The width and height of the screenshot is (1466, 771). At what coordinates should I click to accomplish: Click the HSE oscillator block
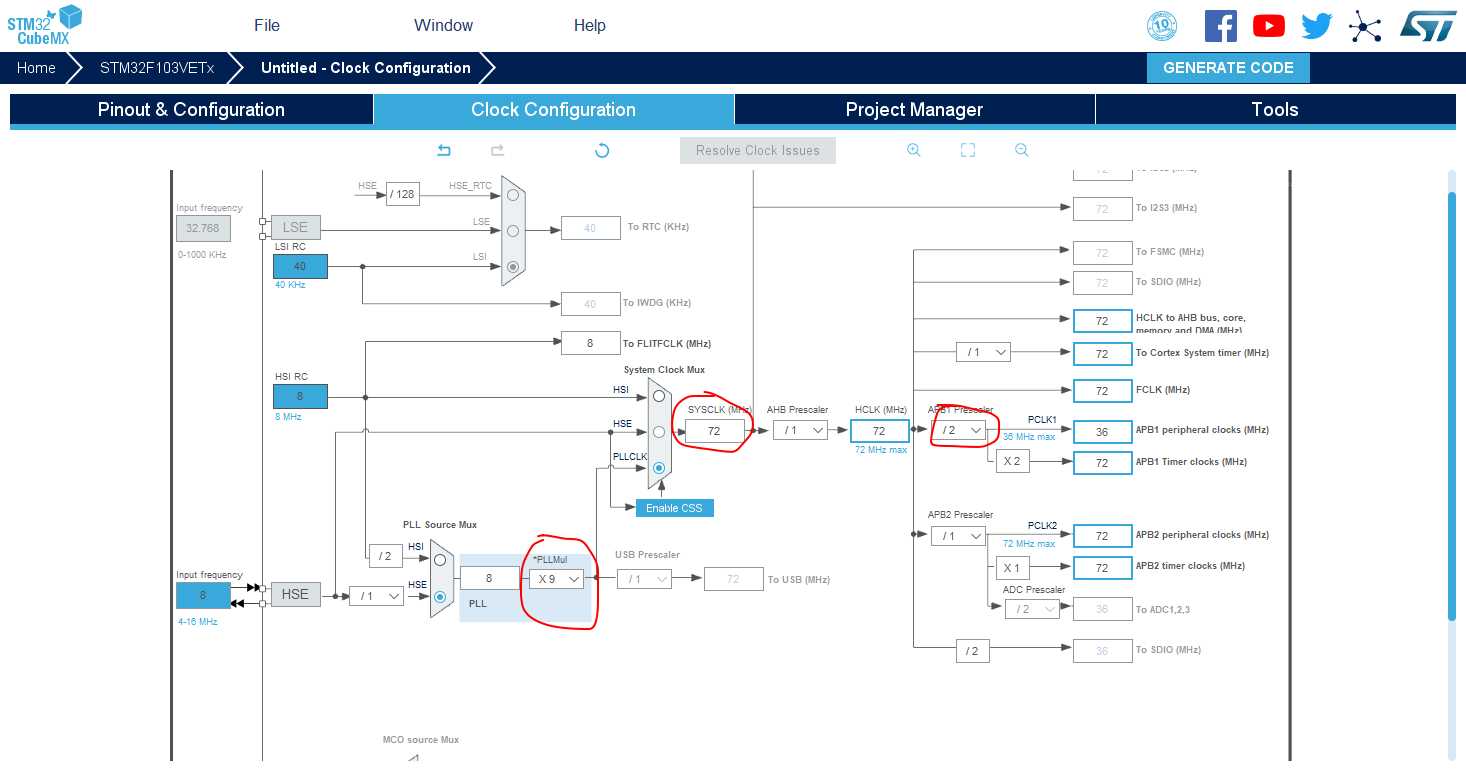point(295,594)
